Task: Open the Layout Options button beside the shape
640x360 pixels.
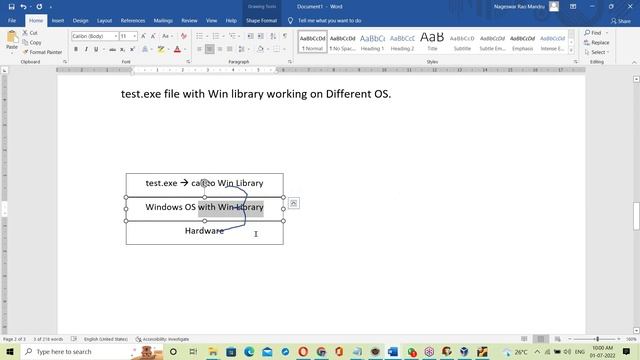Action: tap(293, 203)
